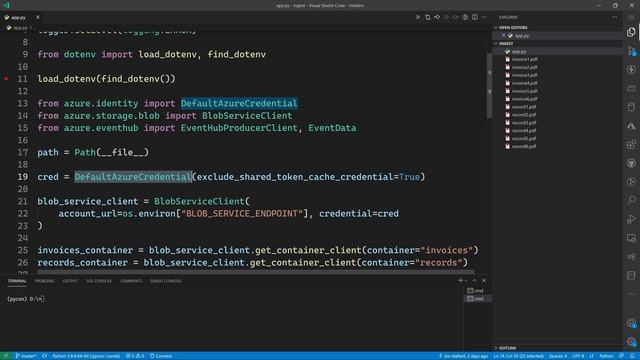Open invoice1.pdf in the Explorer tree

pos(524,59)
